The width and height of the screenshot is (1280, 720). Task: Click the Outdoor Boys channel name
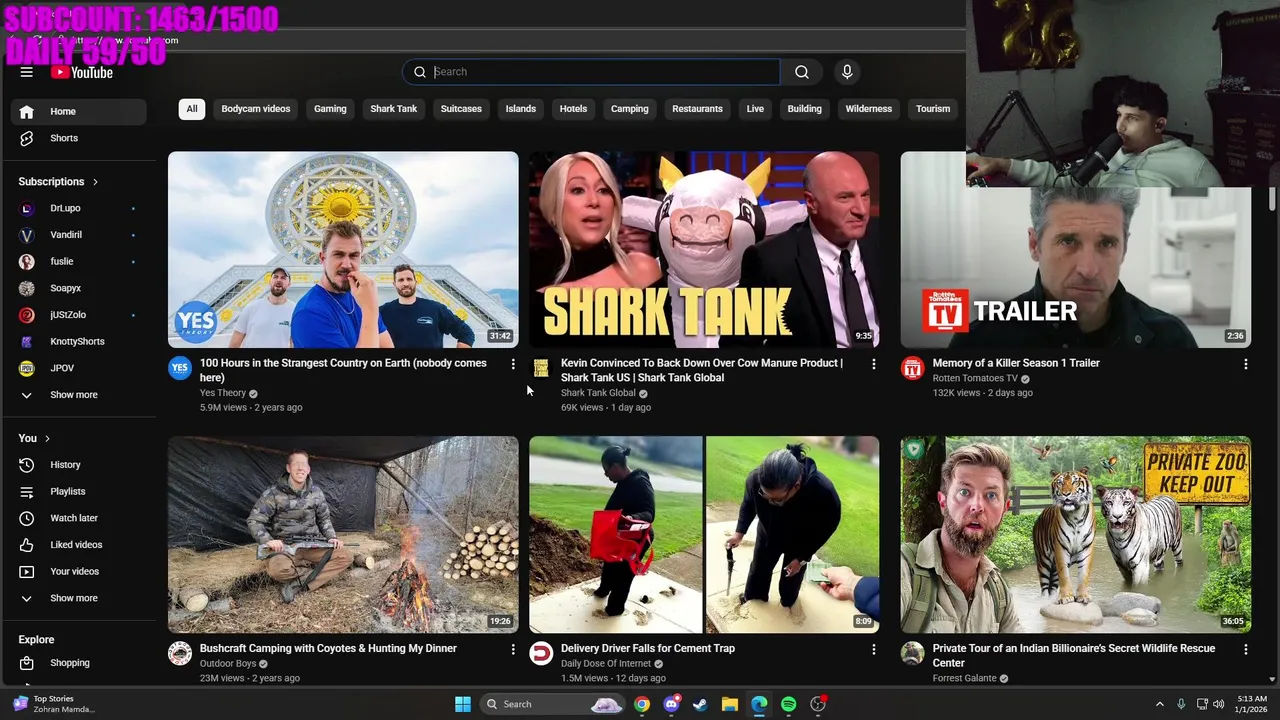click(x=228, y=663)
